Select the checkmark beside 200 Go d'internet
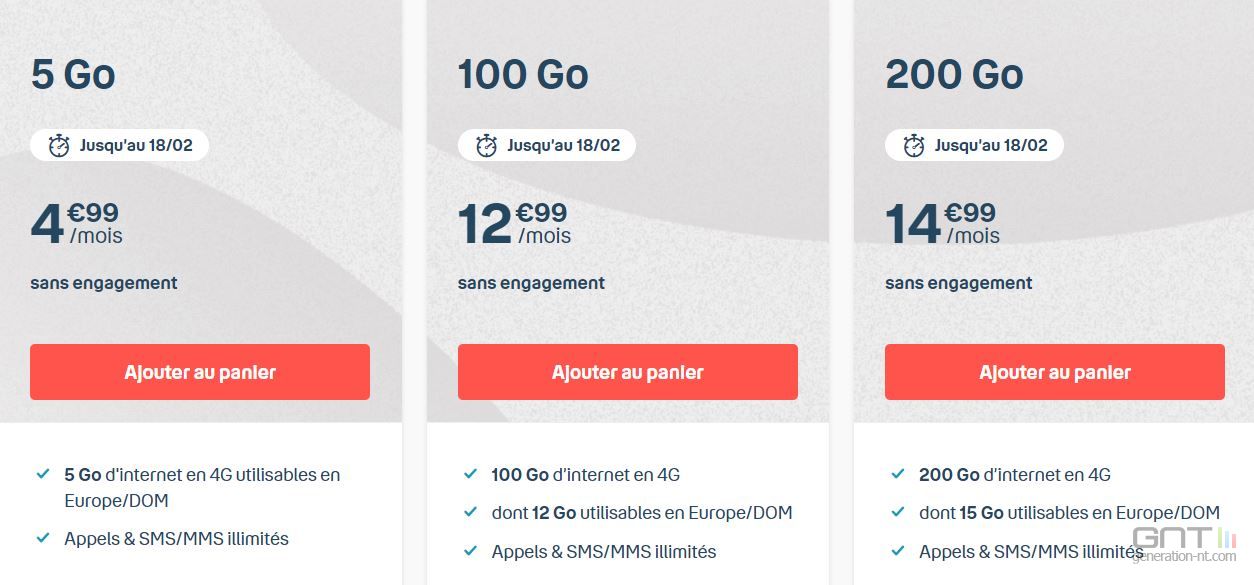Viewport: 1254px width, 585px height. point(897,475)
